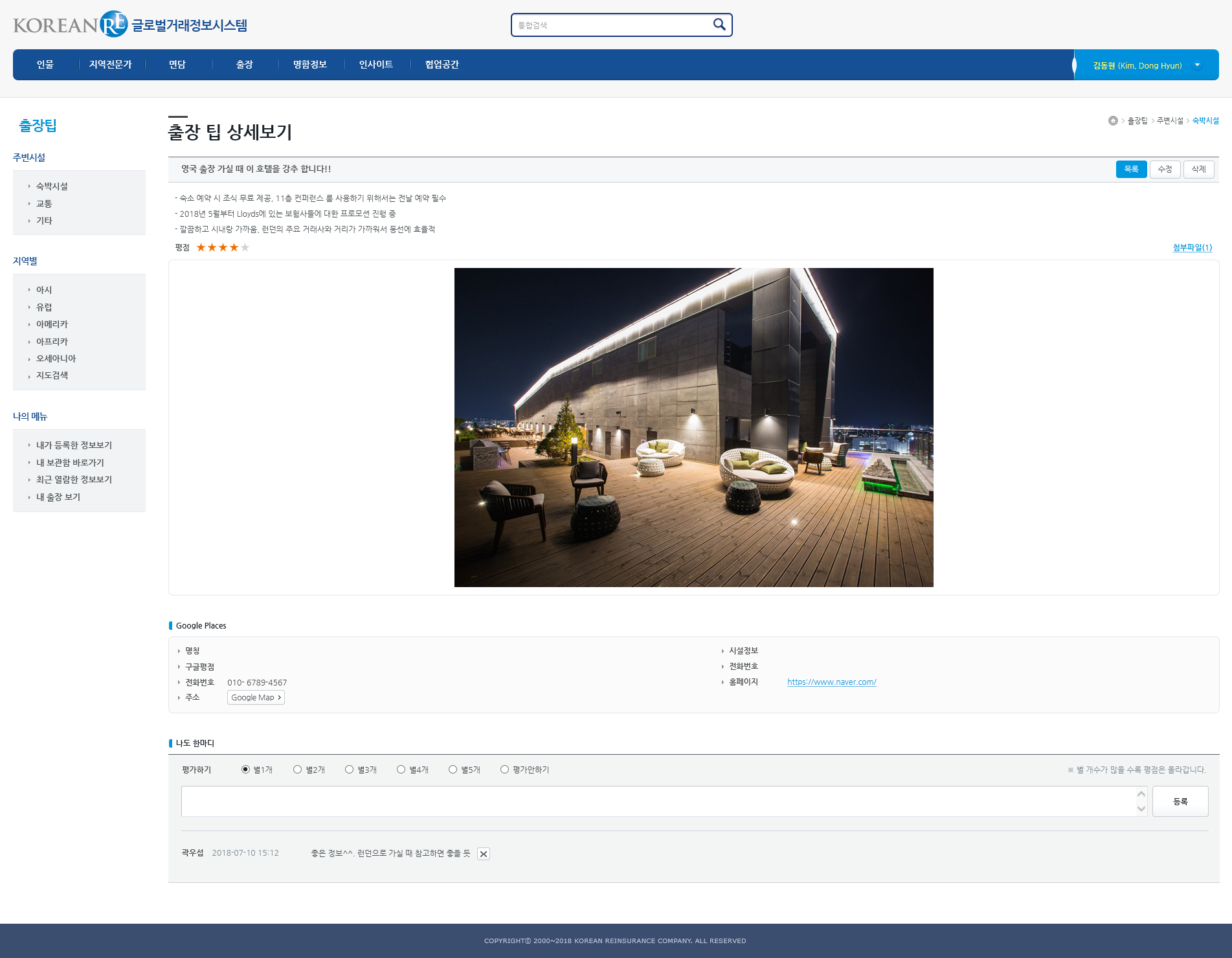Screen dimensions: 1232x958
Task: Click the first orange rating star
Action: click(201, 247)
